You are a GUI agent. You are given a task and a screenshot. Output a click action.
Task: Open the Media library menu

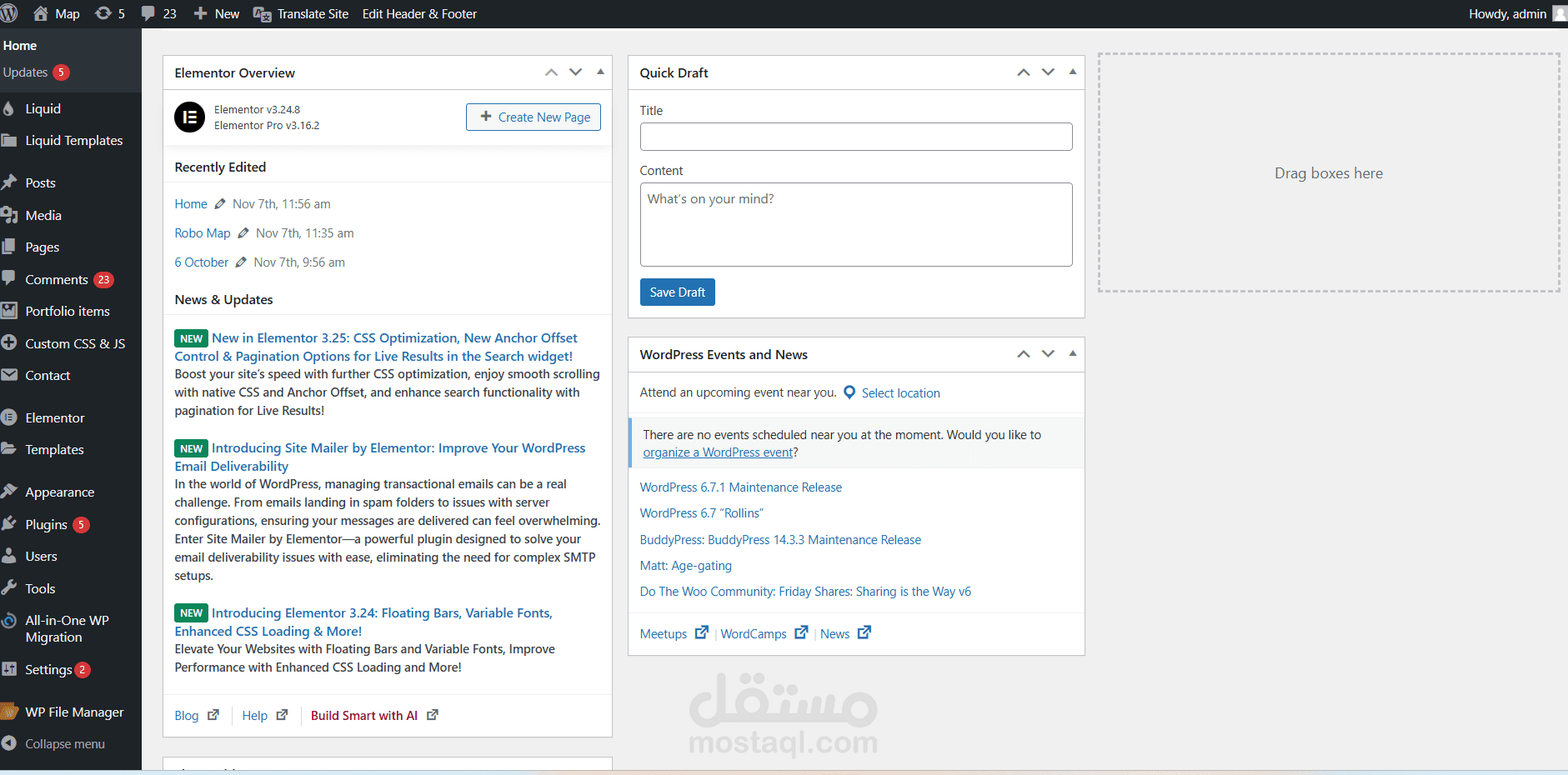click(x=43, y=215)
